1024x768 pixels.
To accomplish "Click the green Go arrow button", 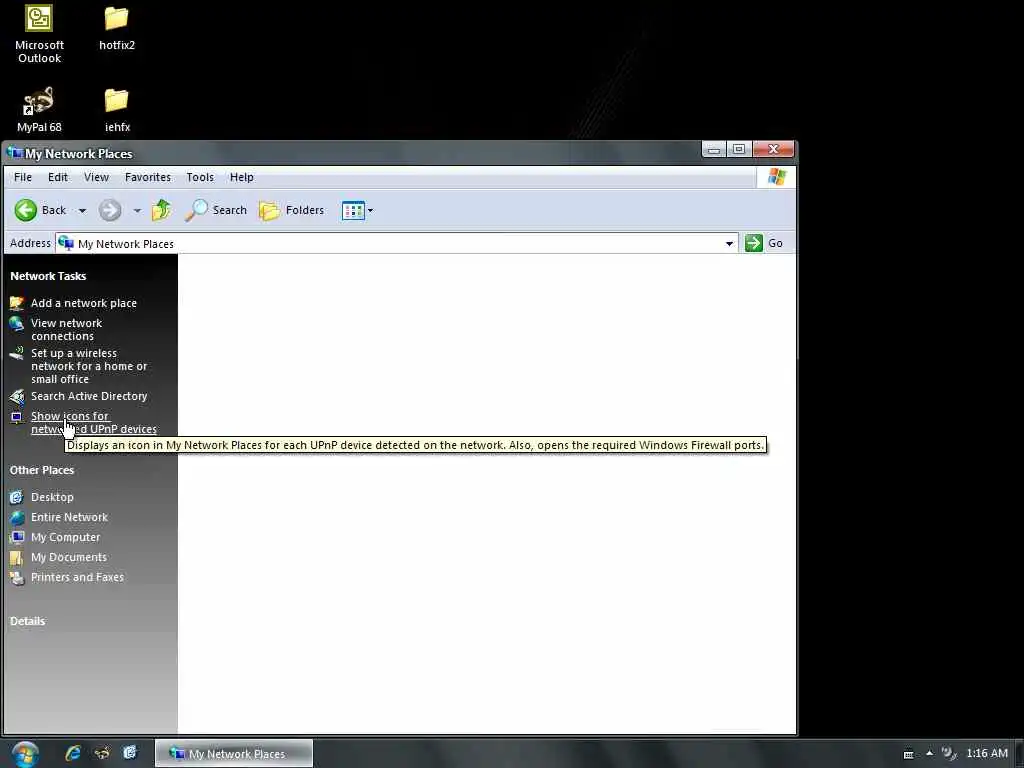I will click(x=754, y=243).
